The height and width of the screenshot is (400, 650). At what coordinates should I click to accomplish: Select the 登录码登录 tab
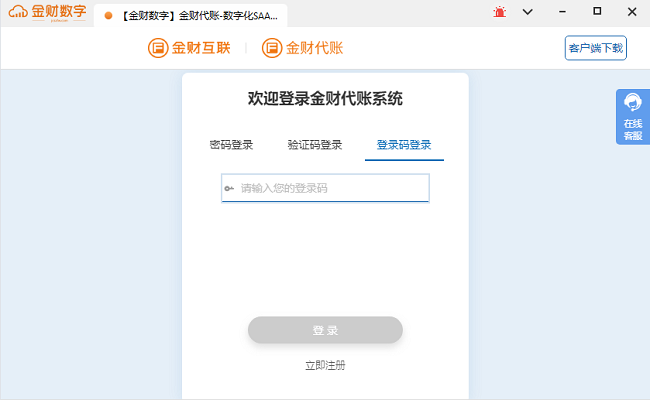(404, 145)
